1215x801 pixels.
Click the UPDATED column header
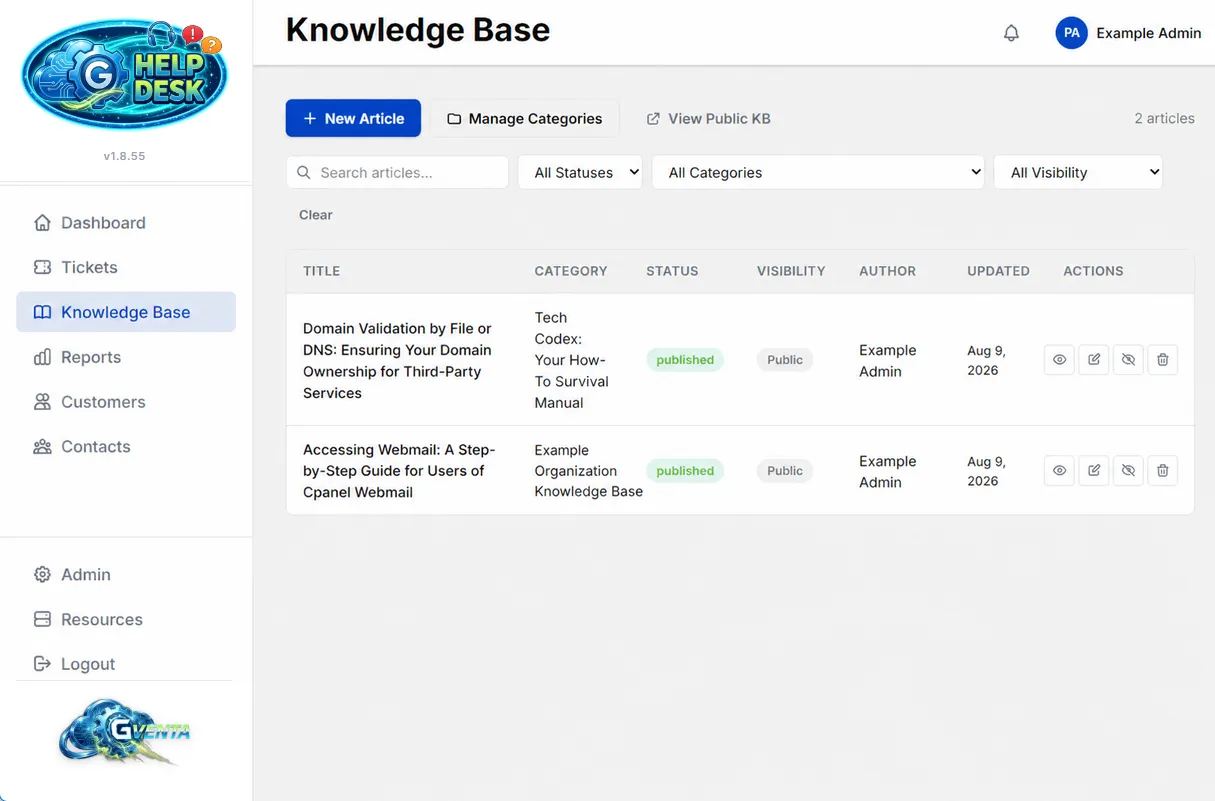[998, 271]
